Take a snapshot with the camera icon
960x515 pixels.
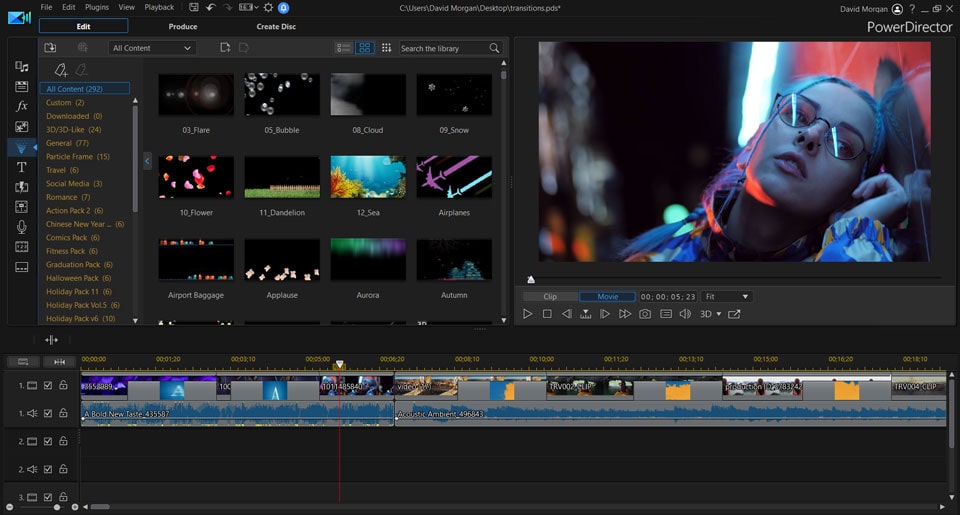coord(645,314)
